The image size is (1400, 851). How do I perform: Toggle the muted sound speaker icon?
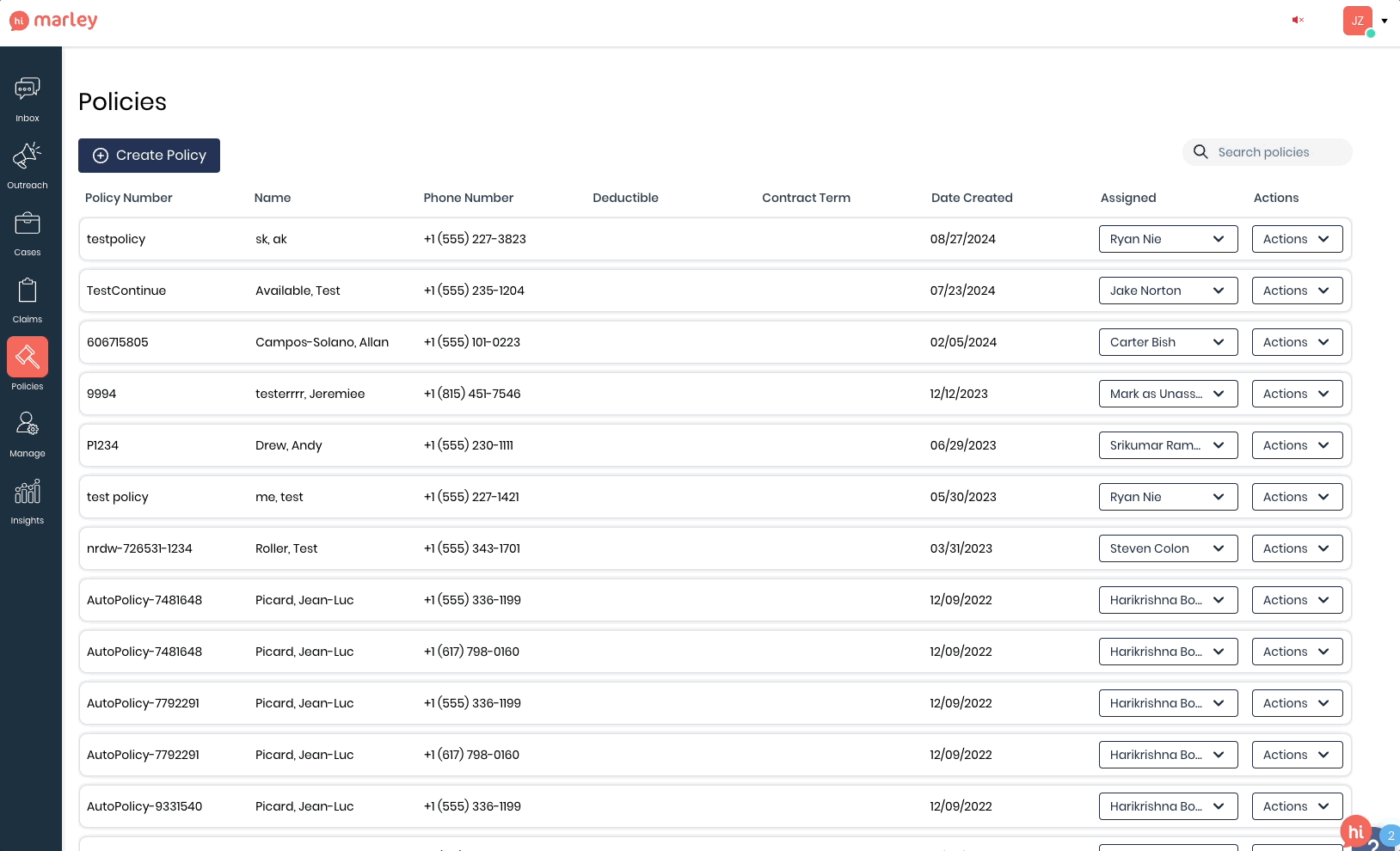(x=1298, y=20)
